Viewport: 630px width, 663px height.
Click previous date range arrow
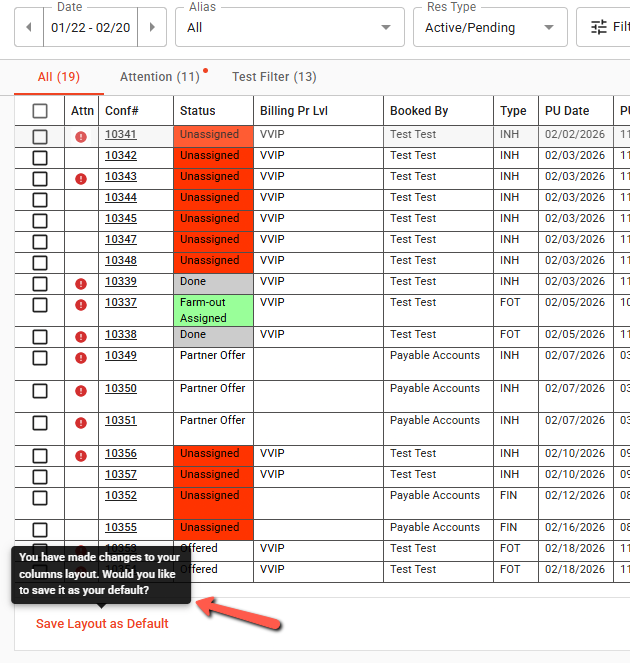(29, 27)
